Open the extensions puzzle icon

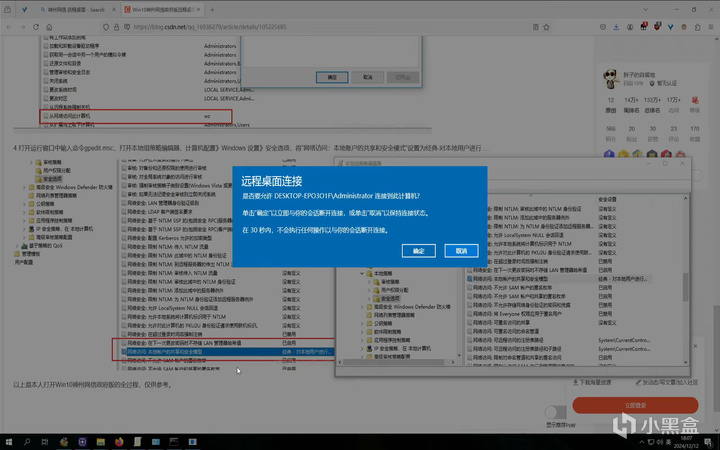(697, 27)
